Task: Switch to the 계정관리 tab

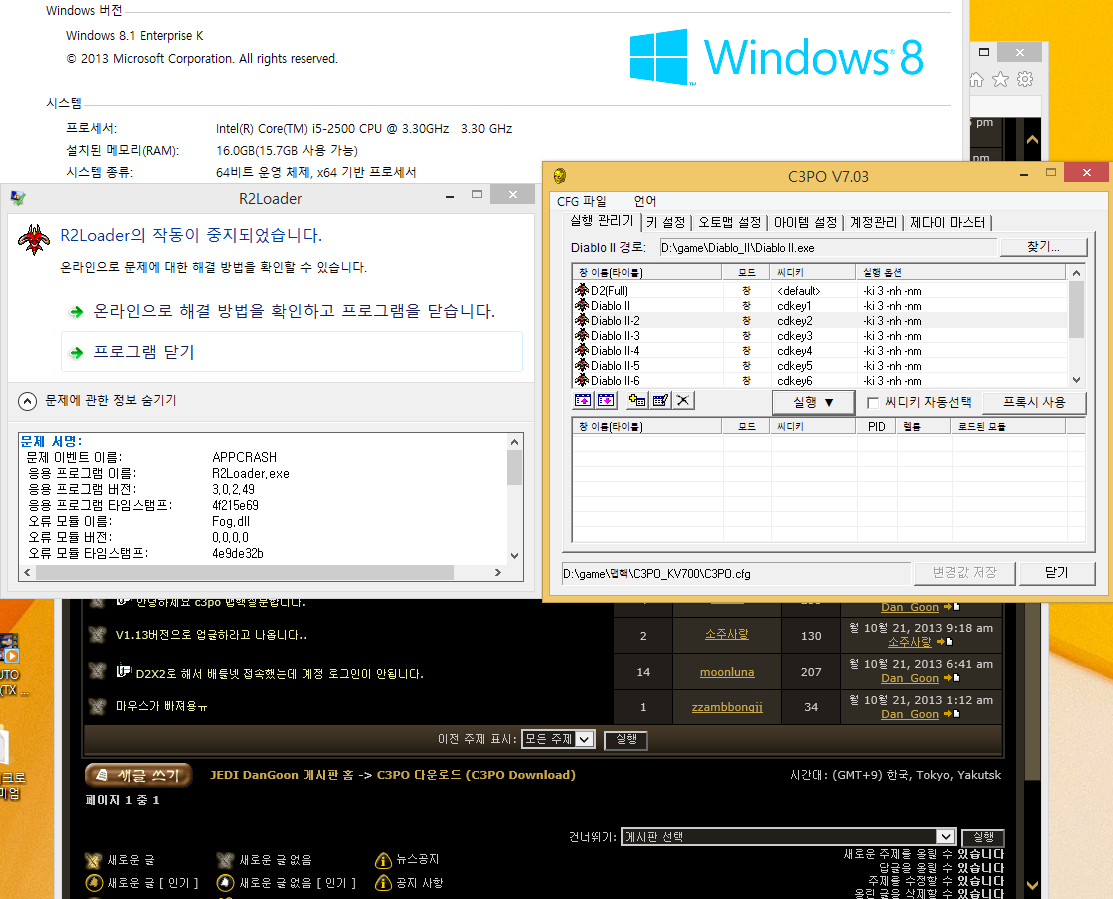Action: pos(873,223)
